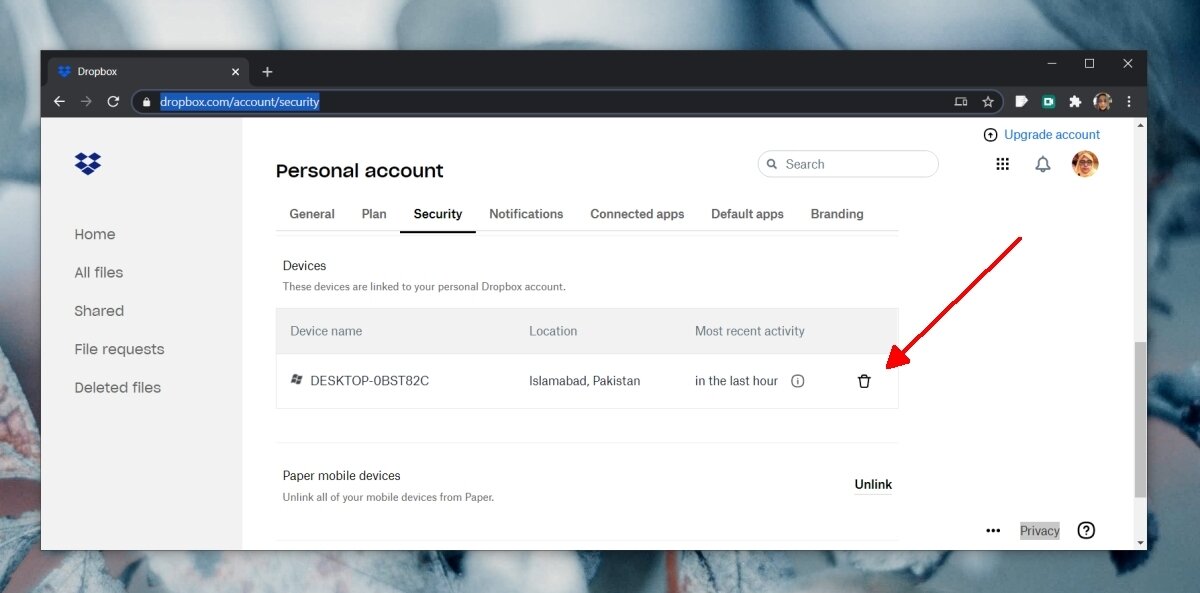Viewport: 1200px width, 593px height.
Task: Click inside the Search field
Action: (x=848, y=163)
